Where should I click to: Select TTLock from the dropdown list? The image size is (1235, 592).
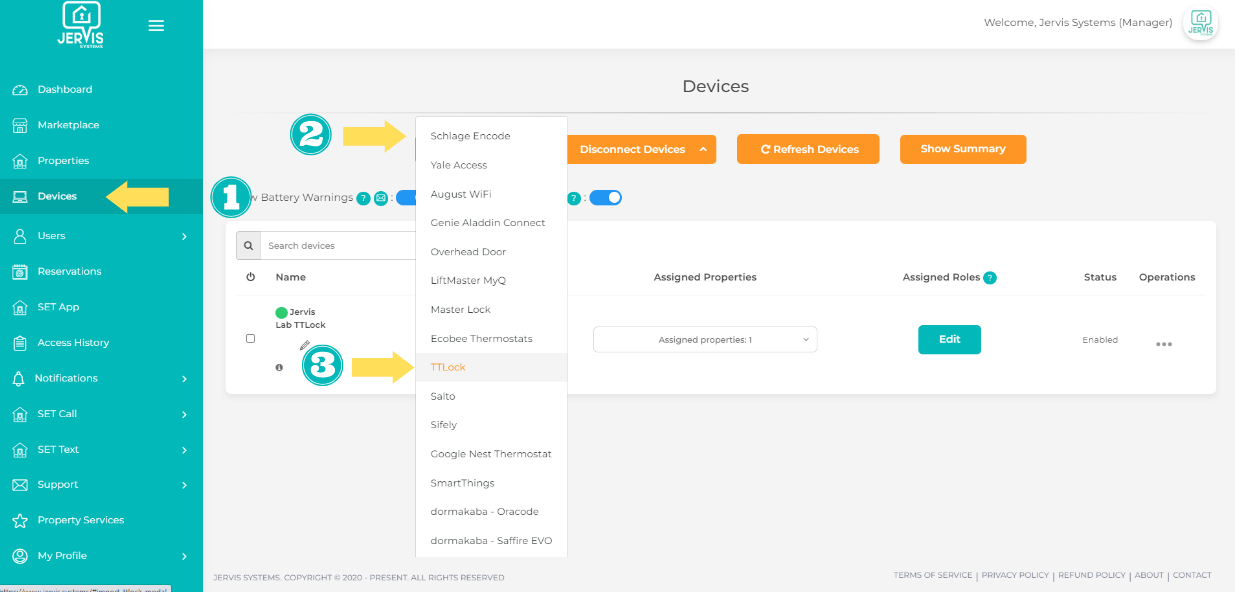click(492, 367)
